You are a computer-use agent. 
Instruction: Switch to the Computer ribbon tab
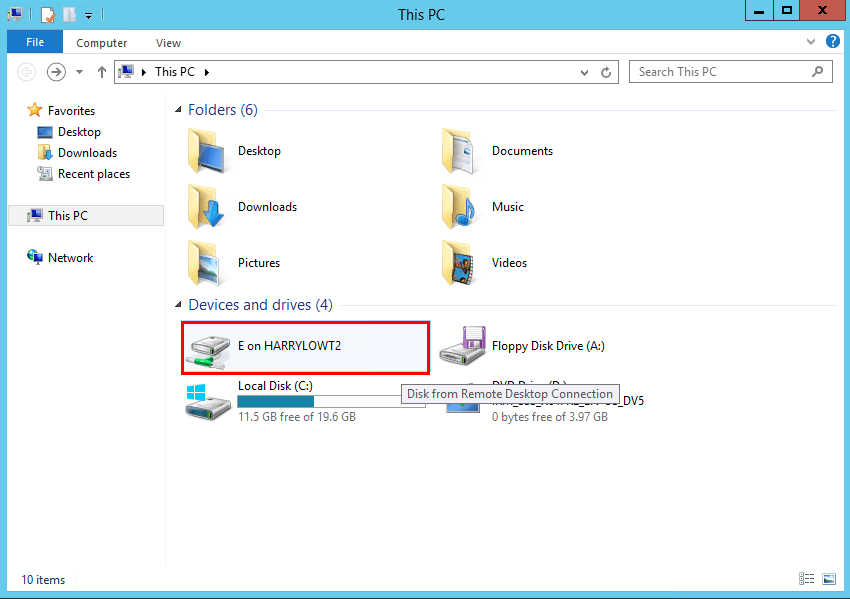tap(101, 43)
